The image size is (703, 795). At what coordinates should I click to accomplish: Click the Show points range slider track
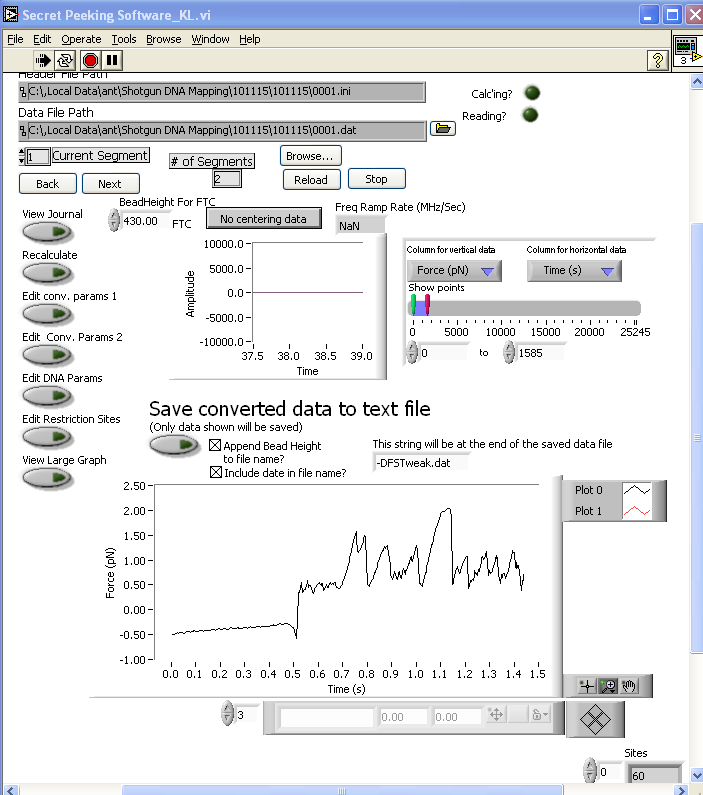530,308
